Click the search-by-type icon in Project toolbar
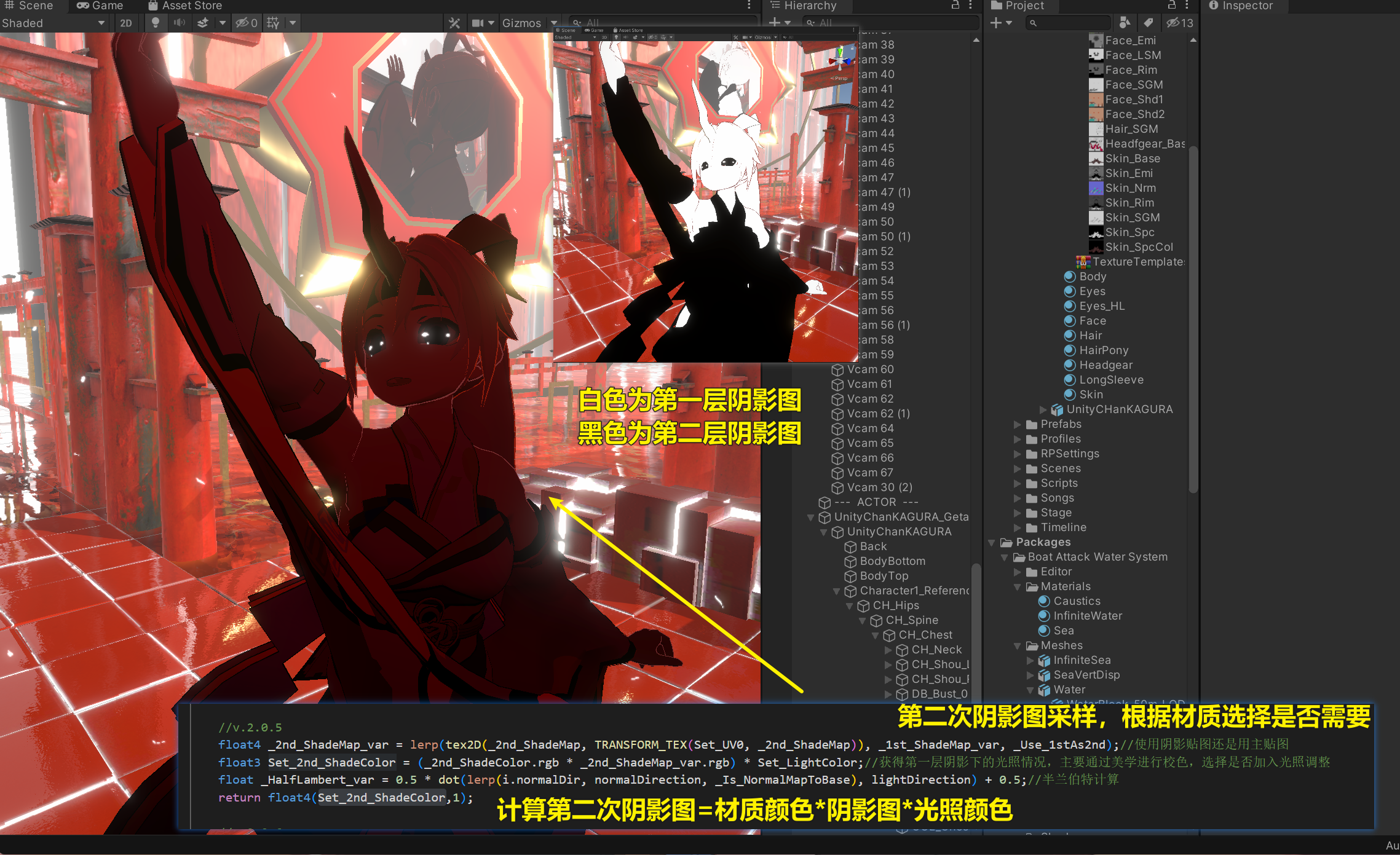The height and width of the screenshot is (855, 1400). pyautogui.click(x=1125, y=23)
